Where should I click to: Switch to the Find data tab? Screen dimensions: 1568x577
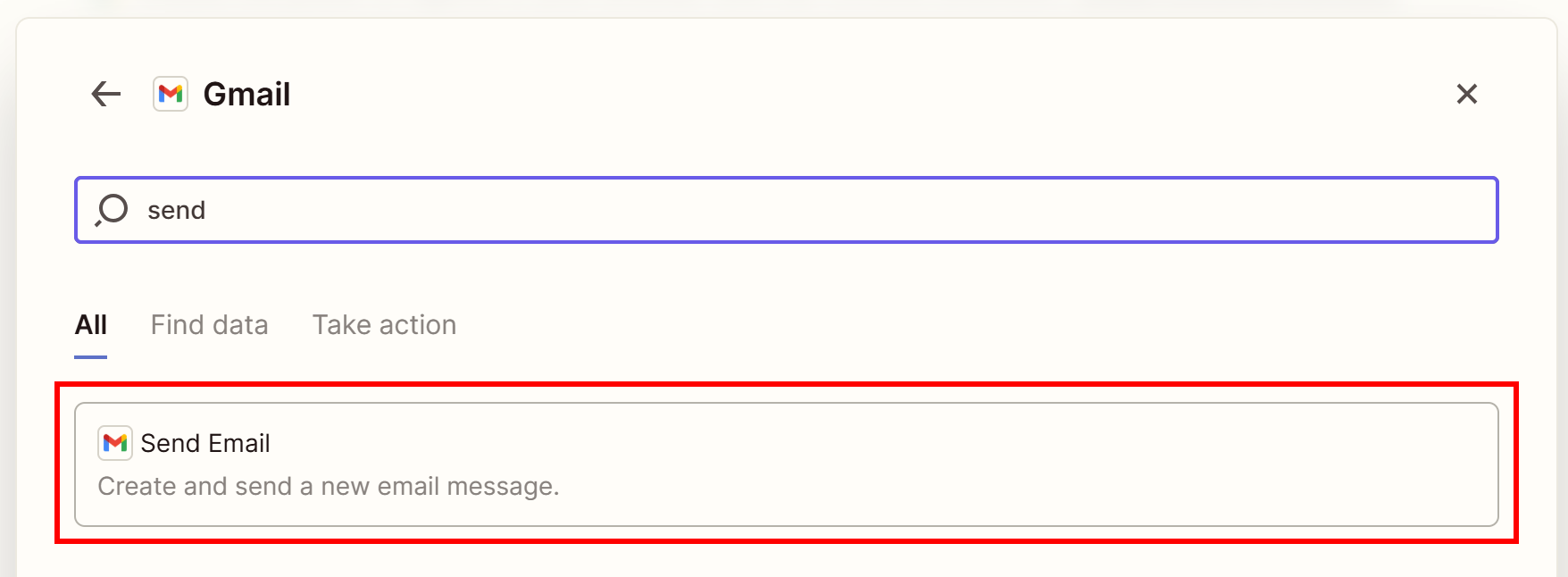click(210, 324)
